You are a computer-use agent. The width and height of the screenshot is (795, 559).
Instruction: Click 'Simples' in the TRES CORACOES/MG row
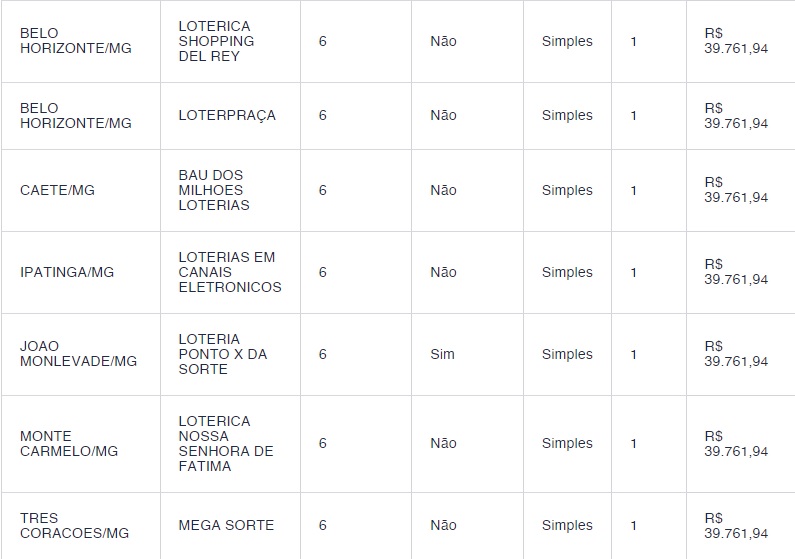tap(567, 525)
